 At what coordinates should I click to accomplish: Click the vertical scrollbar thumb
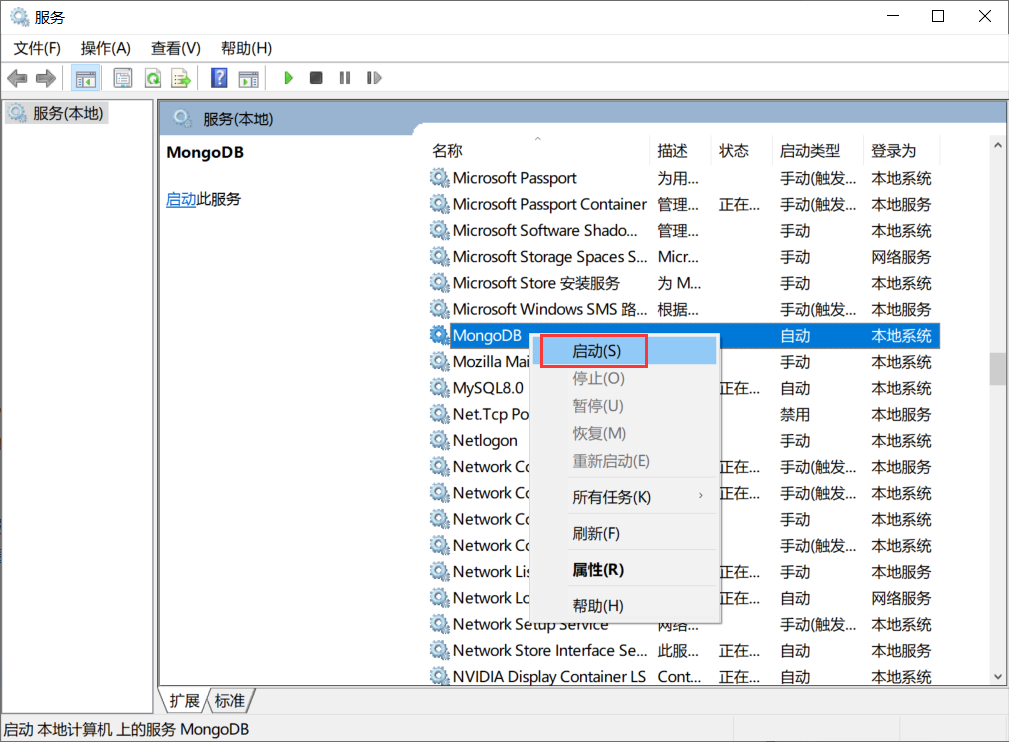998,369
